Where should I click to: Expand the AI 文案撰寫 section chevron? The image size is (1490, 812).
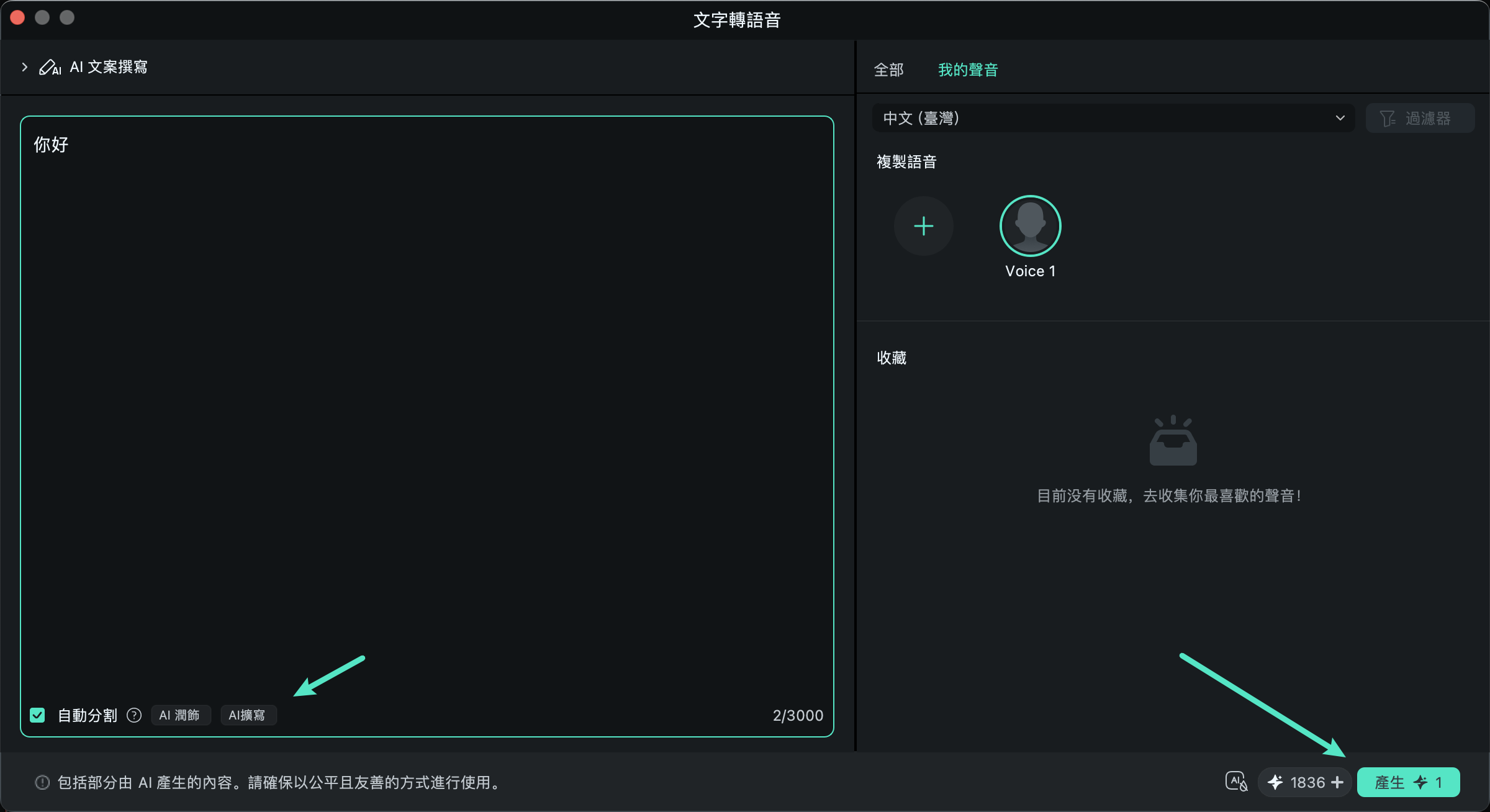pyautogui.click(x=25, y=67)
